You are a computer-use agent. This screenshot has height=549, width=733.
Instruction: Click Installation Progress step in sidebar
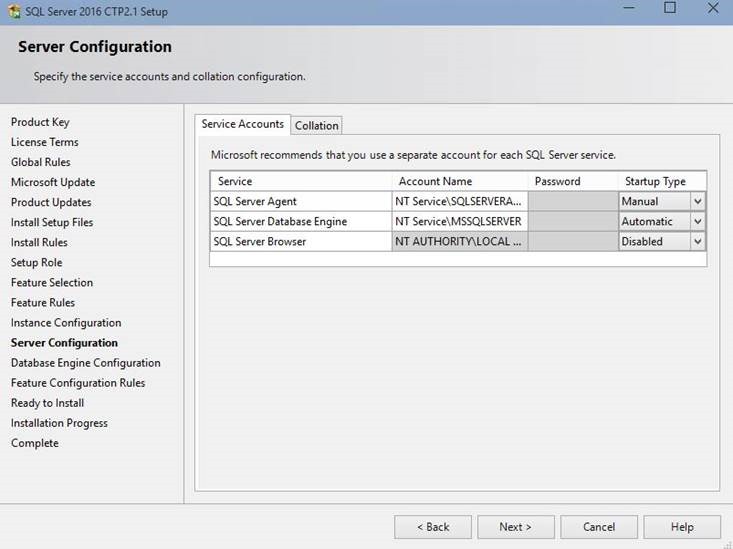59,423
